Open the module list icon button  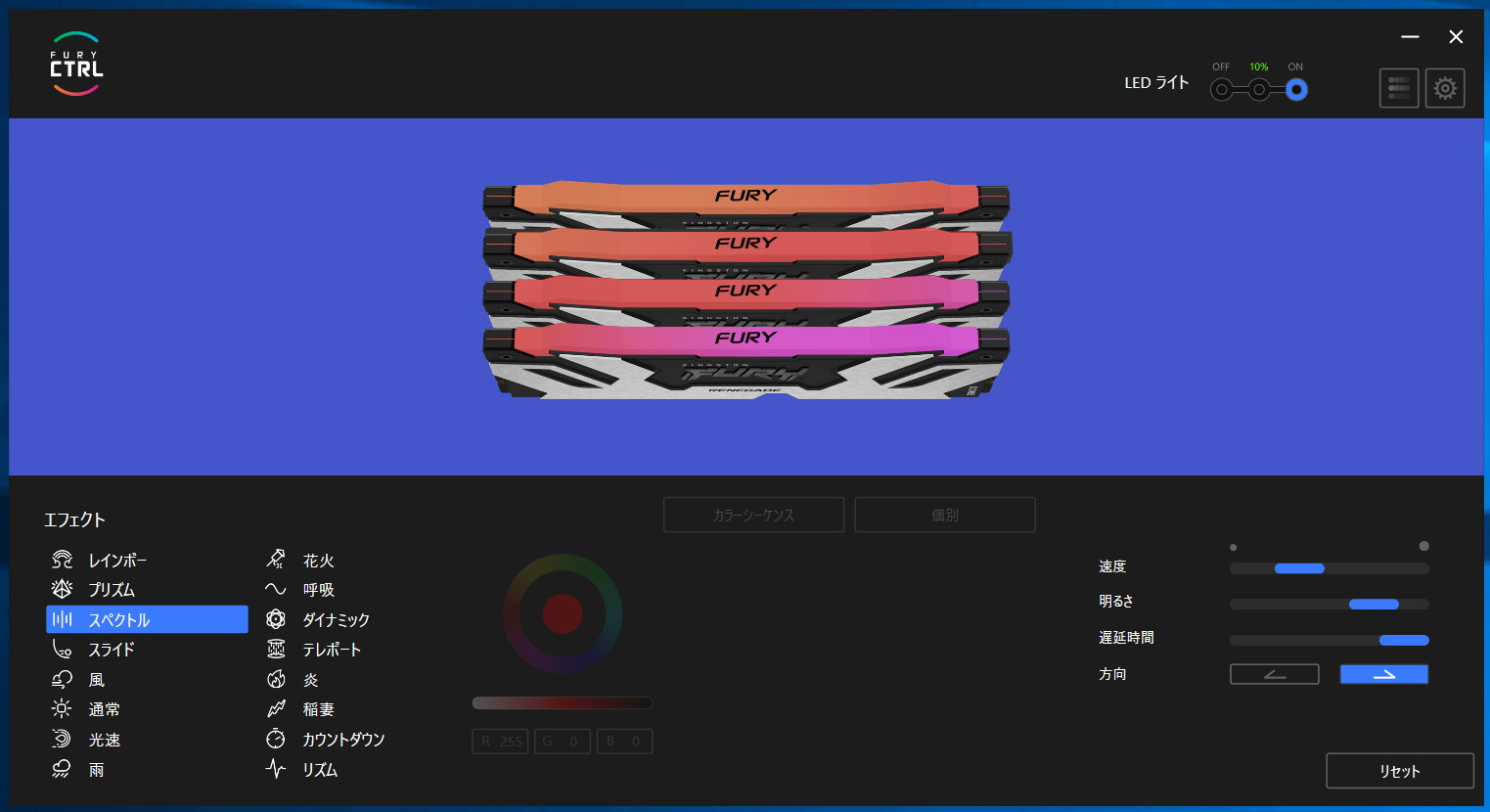tap(1399, 88)
